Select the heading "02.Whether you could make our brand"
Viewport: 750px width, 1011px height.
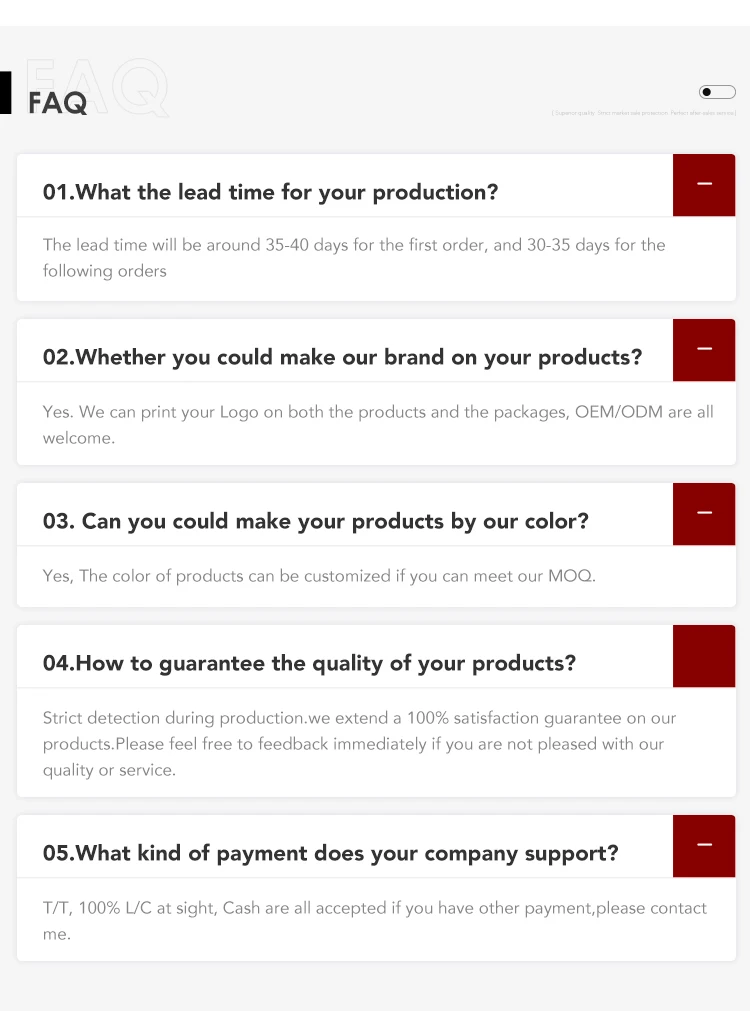(342, 357)
